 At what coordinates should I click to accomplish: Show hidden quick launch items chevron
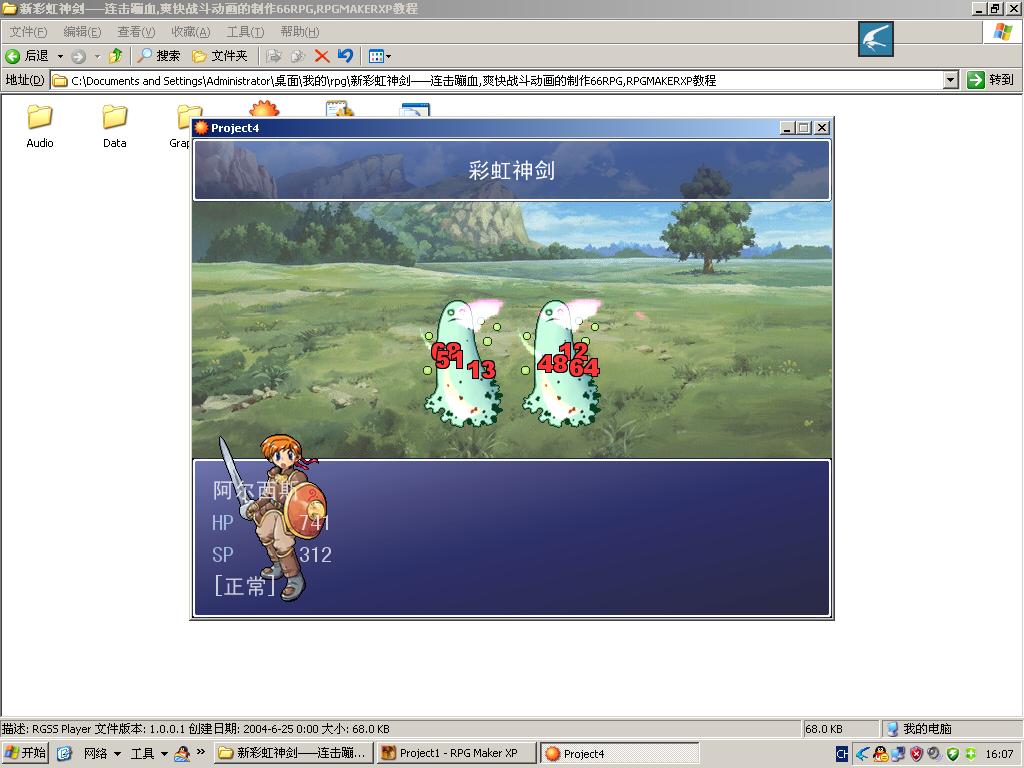200,752
